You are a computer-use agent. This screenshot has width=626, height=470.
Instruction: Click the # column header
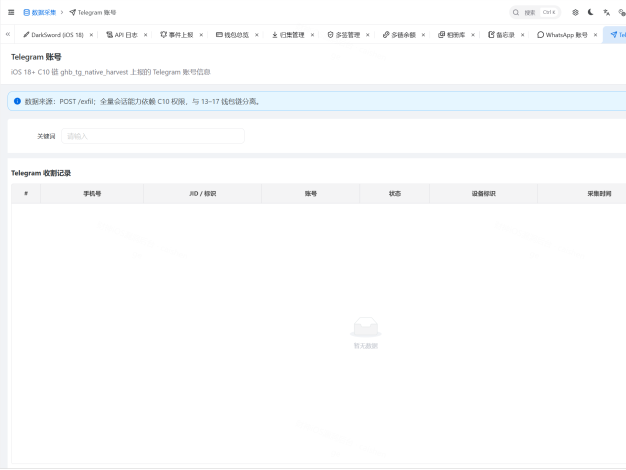tap(26, 194)
